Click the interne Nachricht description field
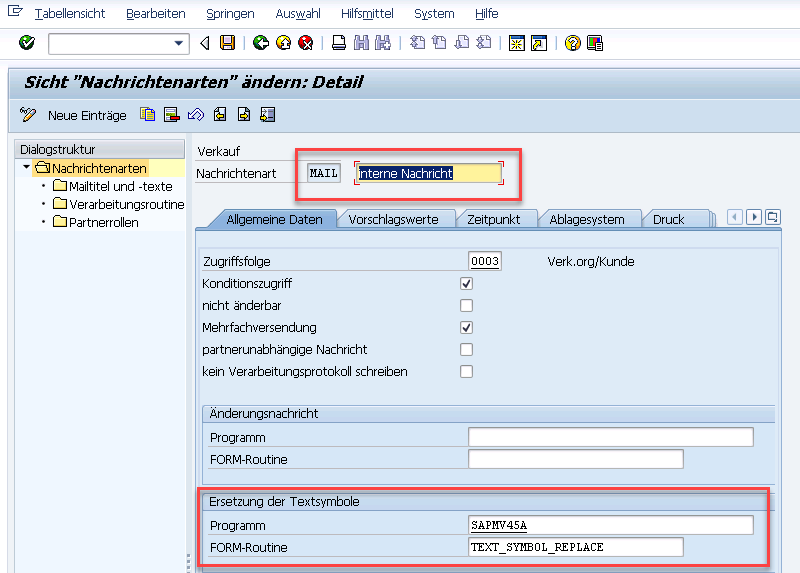This screenshot has height=573, width=800. (x=429, y=173)
